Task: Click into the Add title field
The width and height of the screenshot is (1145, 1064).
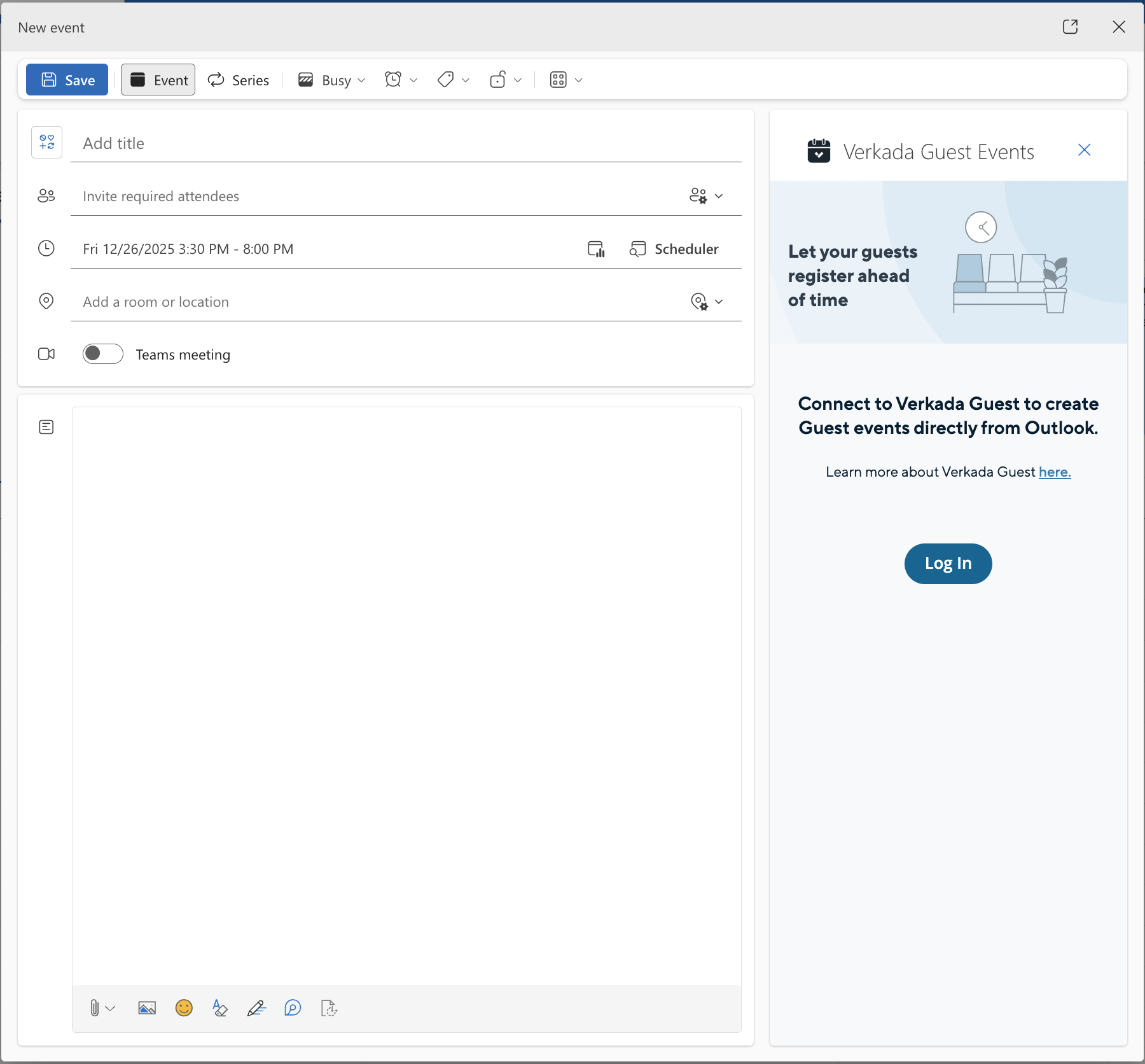Action: [406, 144]
